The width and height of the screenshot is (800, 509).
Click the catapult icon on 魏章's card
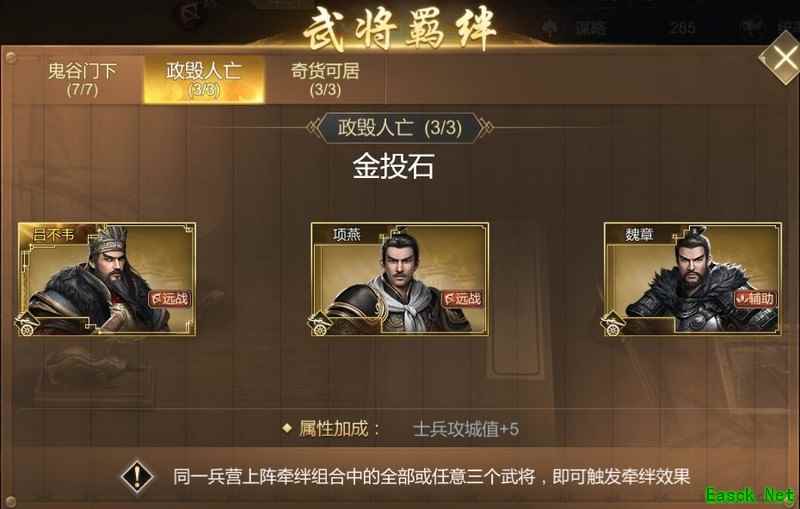pyautogui.click(x=613, y=324)
